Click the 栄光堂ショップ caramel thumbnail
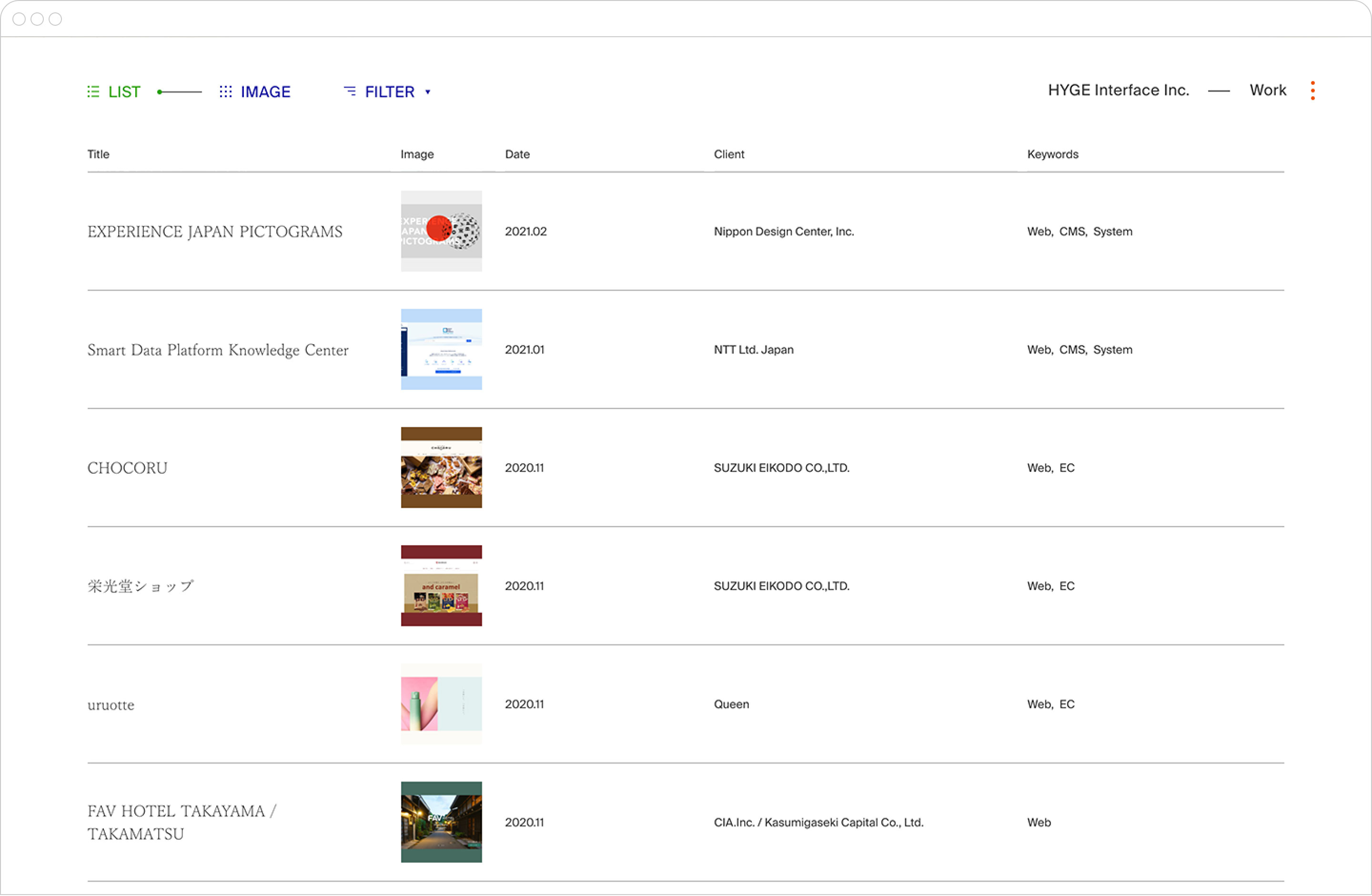 point(441,586)
